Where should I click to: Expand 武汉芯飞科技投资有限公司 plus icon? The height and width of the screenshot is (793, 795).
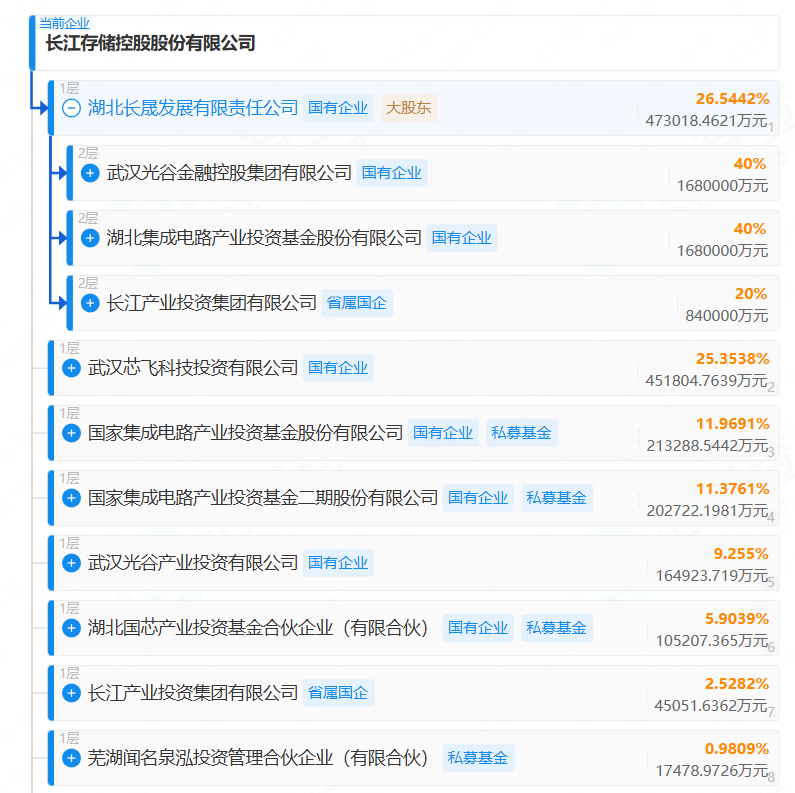[71, 368]
